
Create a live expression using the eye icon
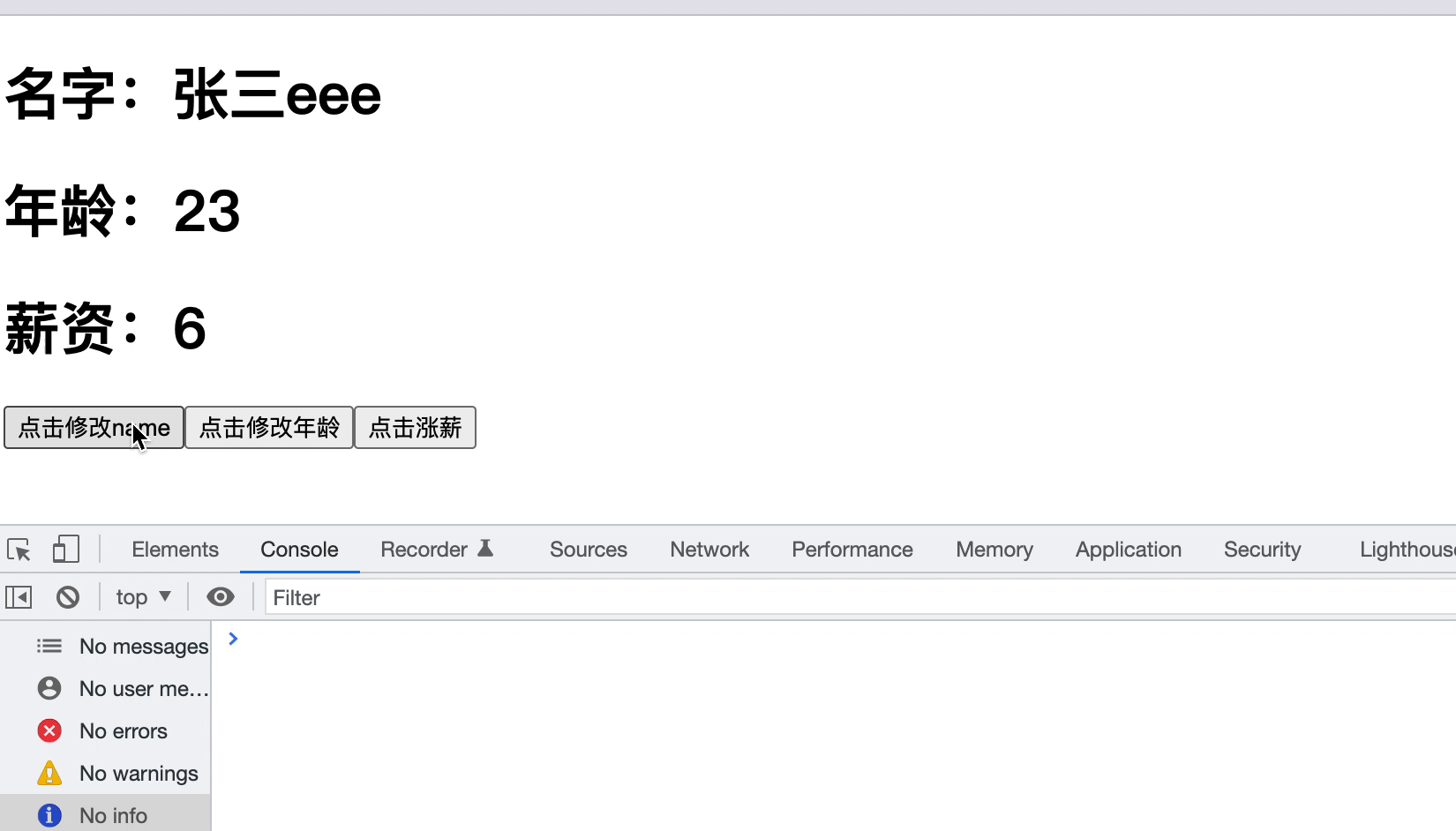click(220, 596)
